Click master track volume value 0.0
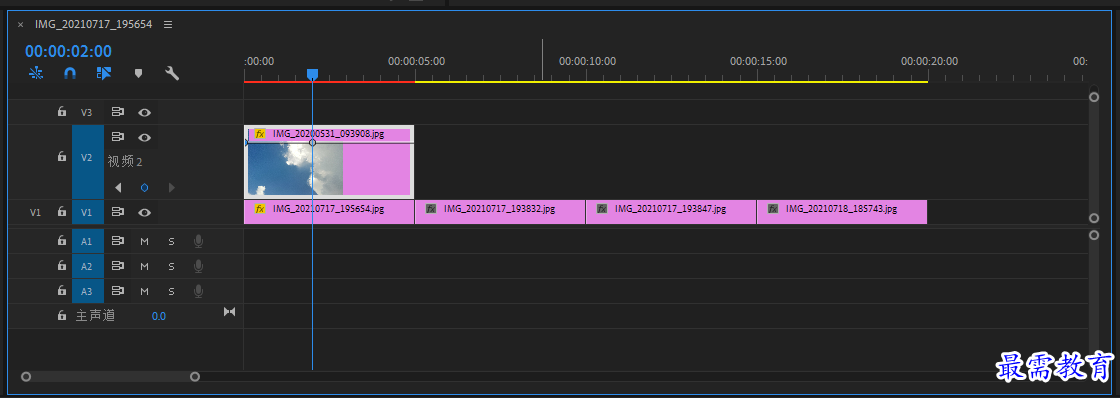This screenshot has width=1120, height=398. 159,316
